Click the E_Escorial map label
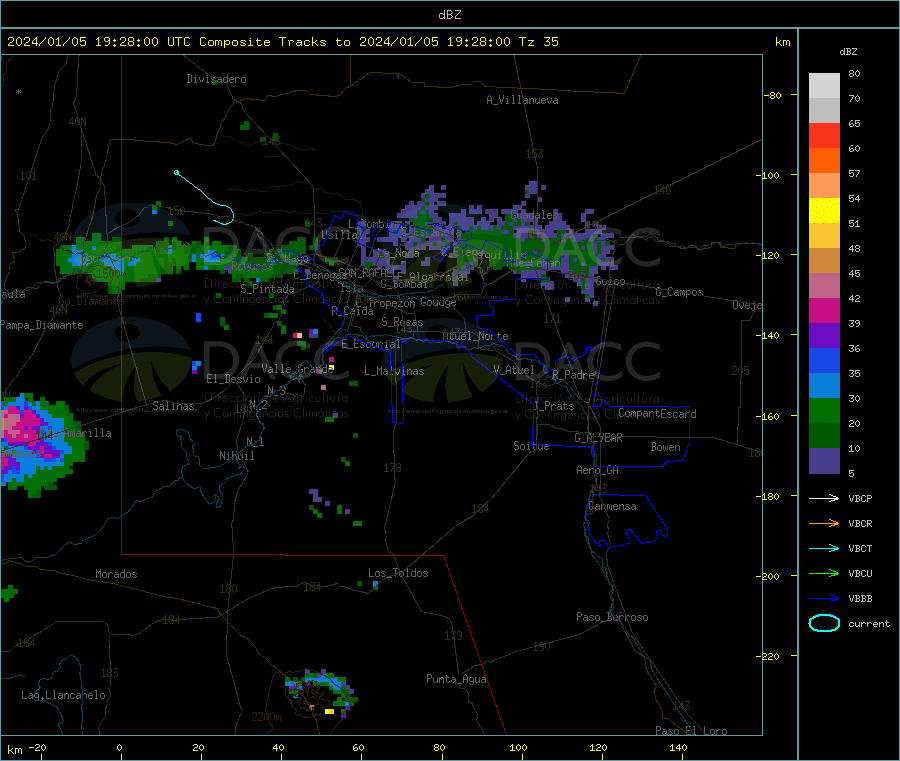Image resolution: width=900 pixels, height=761 pixels. [371, 344]
